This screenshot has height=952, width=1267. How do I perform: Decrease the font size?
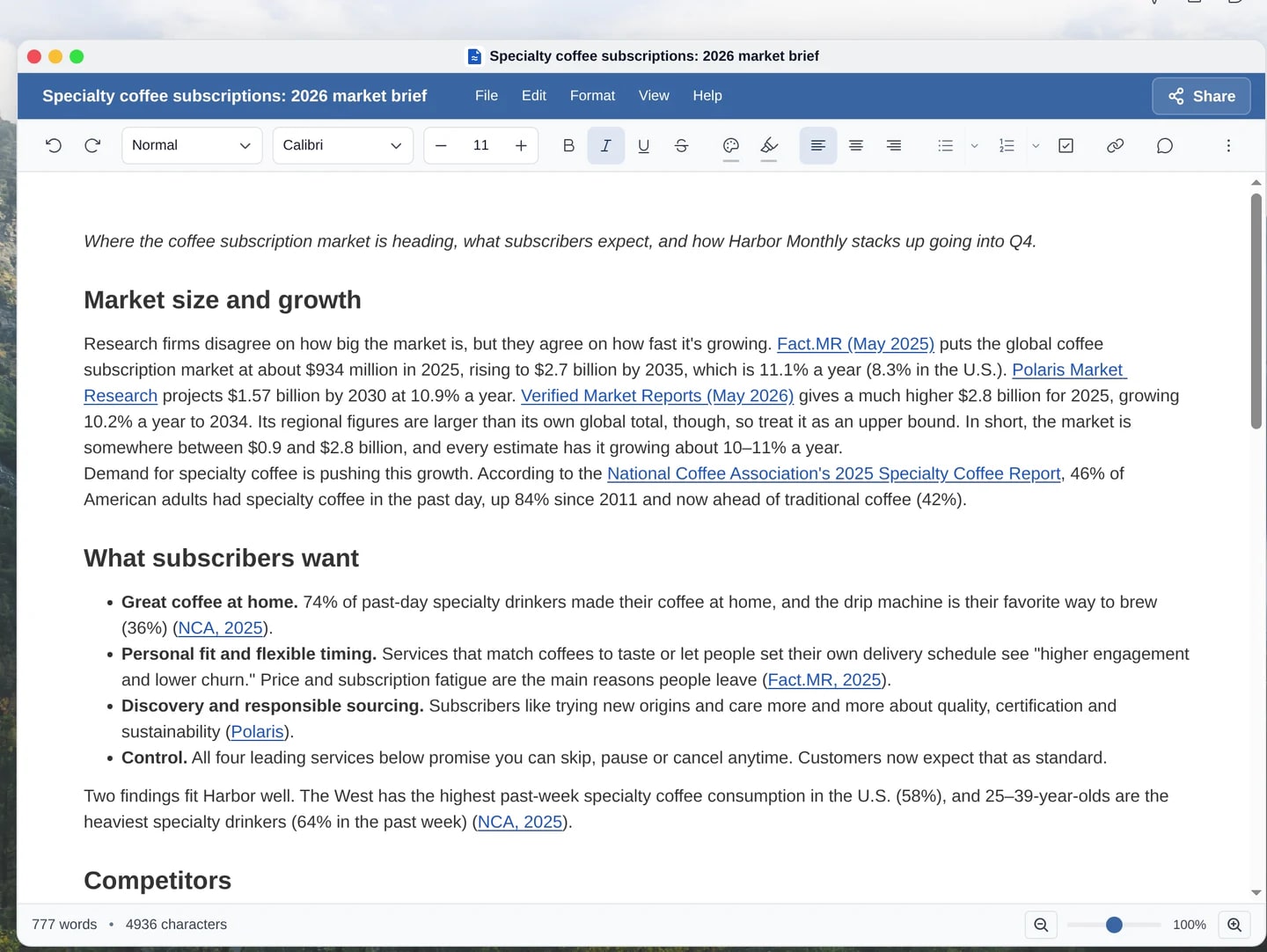tap(441, 145)
